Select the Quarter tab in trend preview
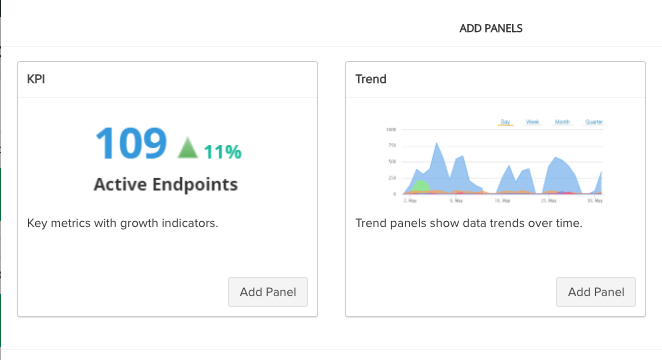The width and height of the screenshot is (662, 360). (594, 122)
